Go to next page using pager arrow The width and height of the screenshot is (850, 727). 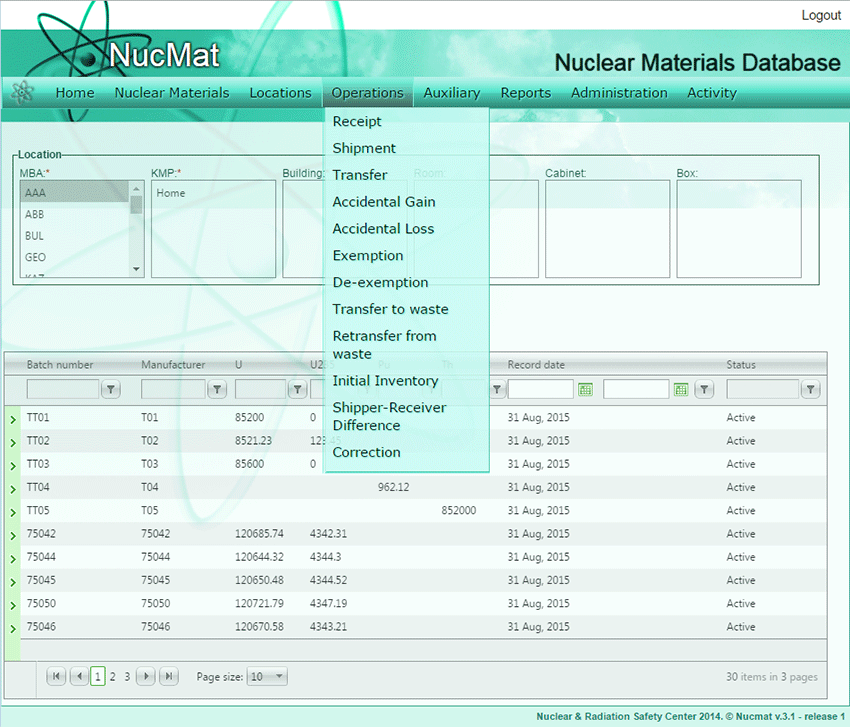[x=146, y=676]
